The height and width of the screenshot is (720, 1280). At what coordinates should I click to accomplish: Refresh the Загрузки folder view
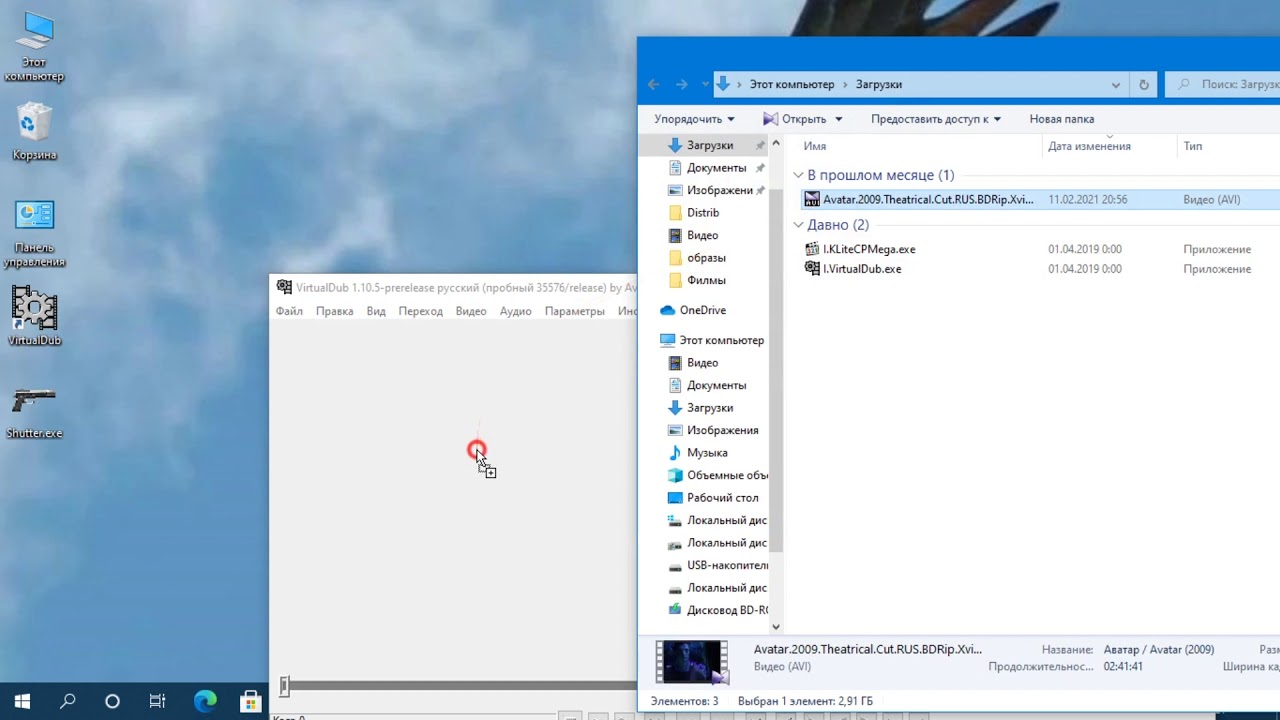click(x=1144, y=85)
